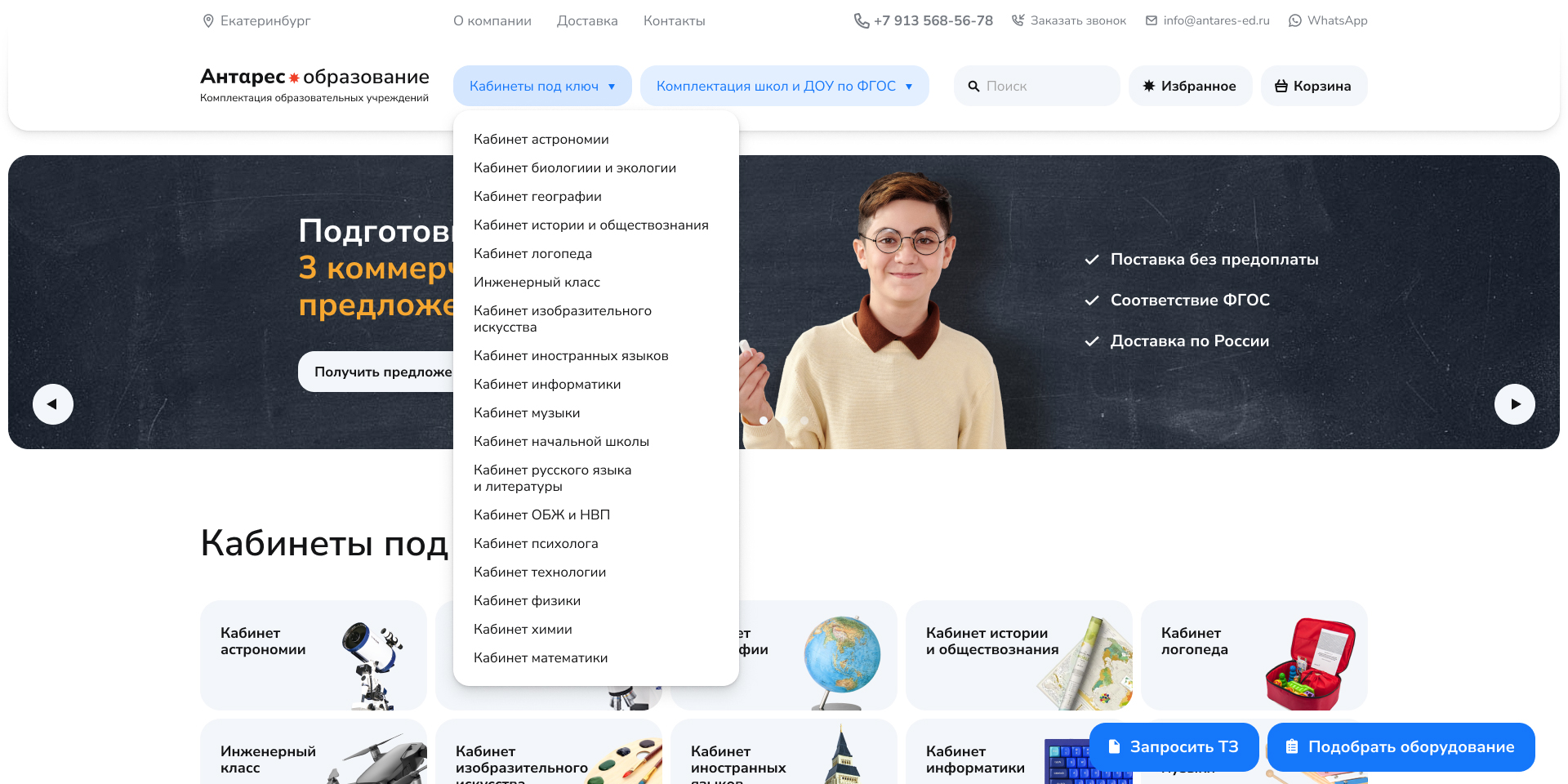The width and height of the screenshot is (1568, 784).
Task: Click the star icon in Избранное
Action: [x=1149, y=86]
